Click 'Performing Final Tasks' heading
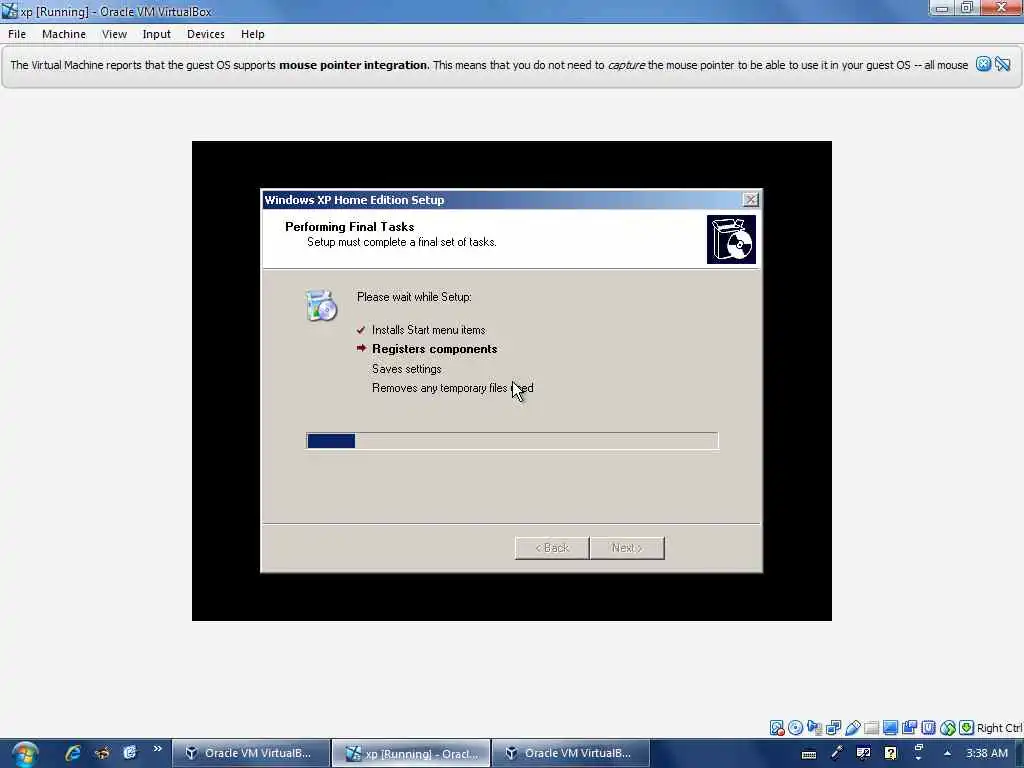 [349, 227]
